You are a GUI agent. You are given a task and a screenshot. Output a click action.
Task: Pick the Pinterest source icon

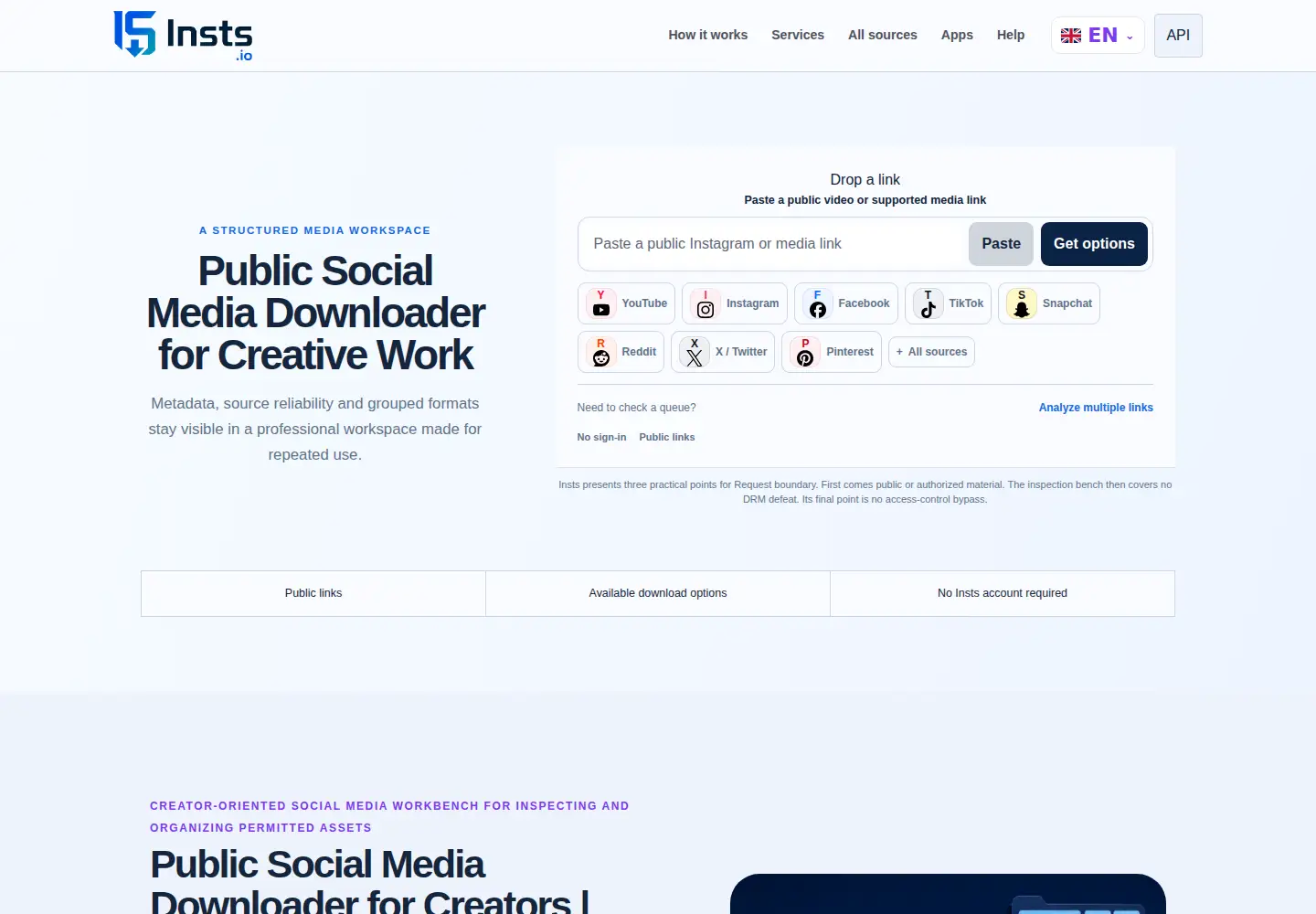pyautogui.click(x=805, y=352)
